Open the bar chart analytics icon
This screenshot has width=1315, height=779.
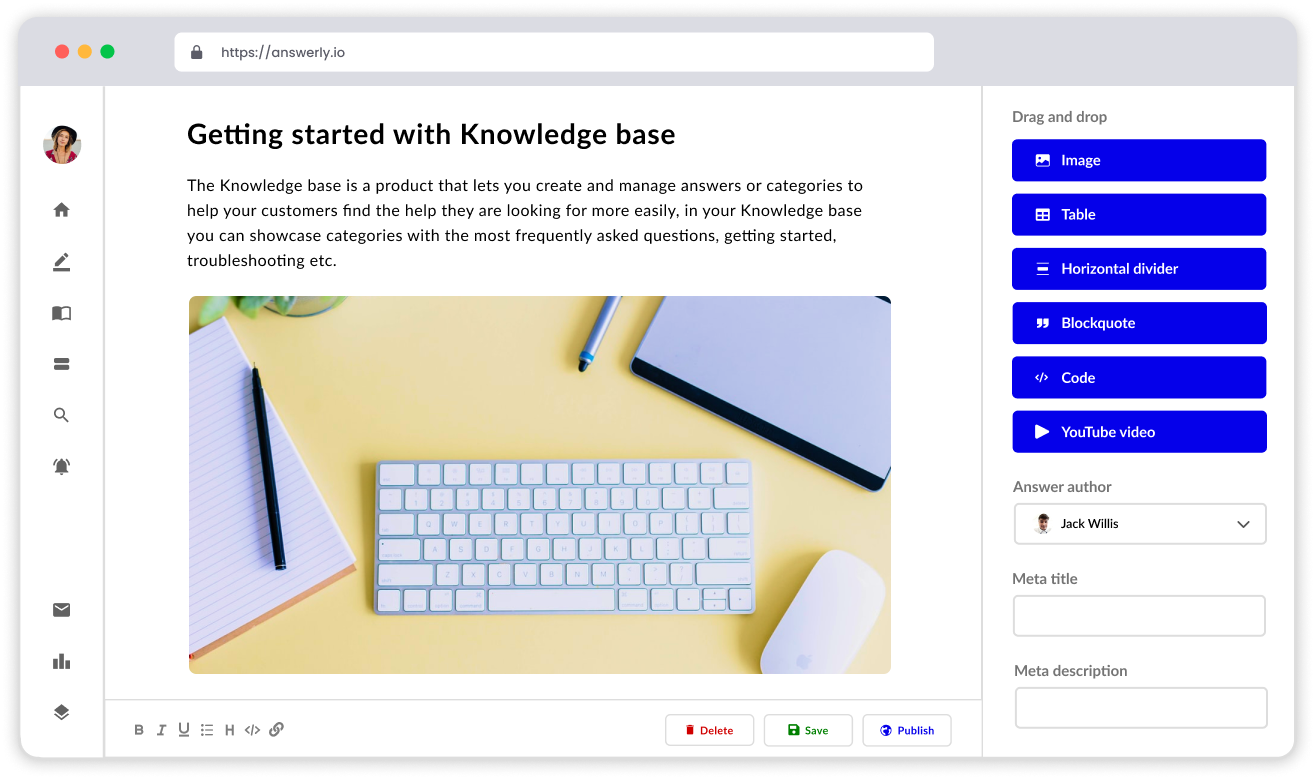click(61, 661)
